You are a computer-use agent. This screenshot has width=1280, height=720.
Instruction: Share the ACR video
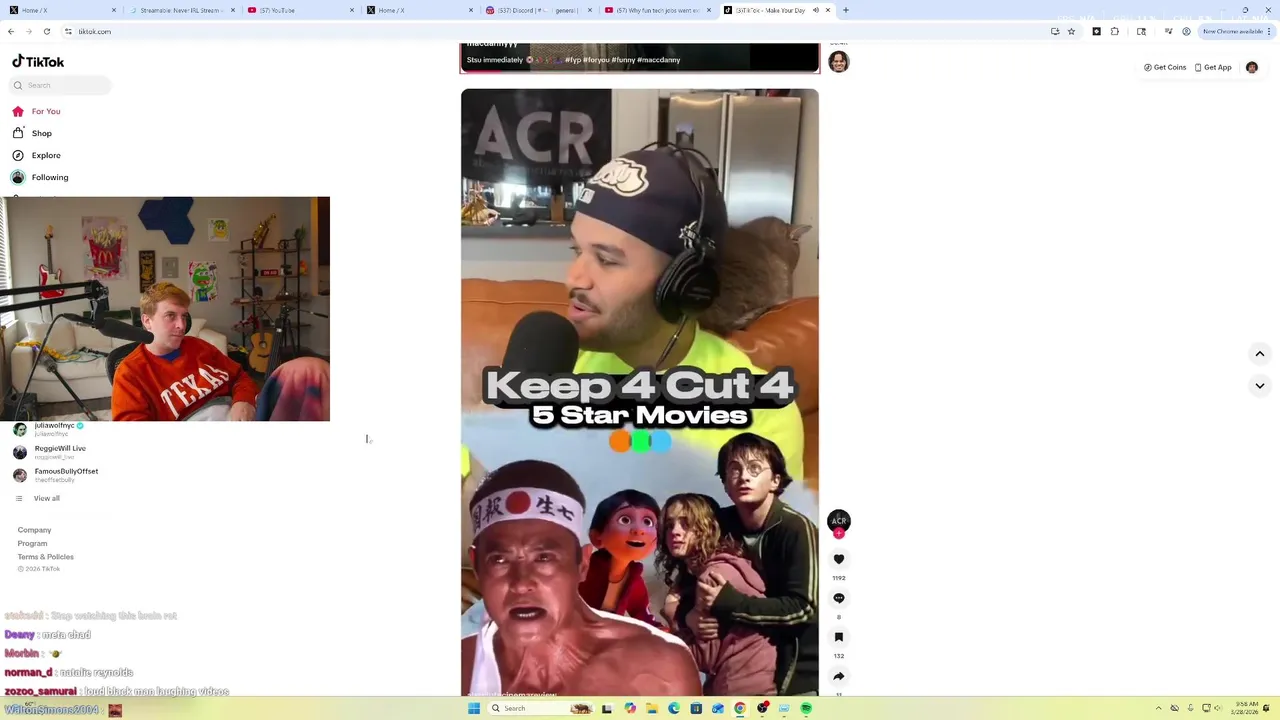[839, 676]
